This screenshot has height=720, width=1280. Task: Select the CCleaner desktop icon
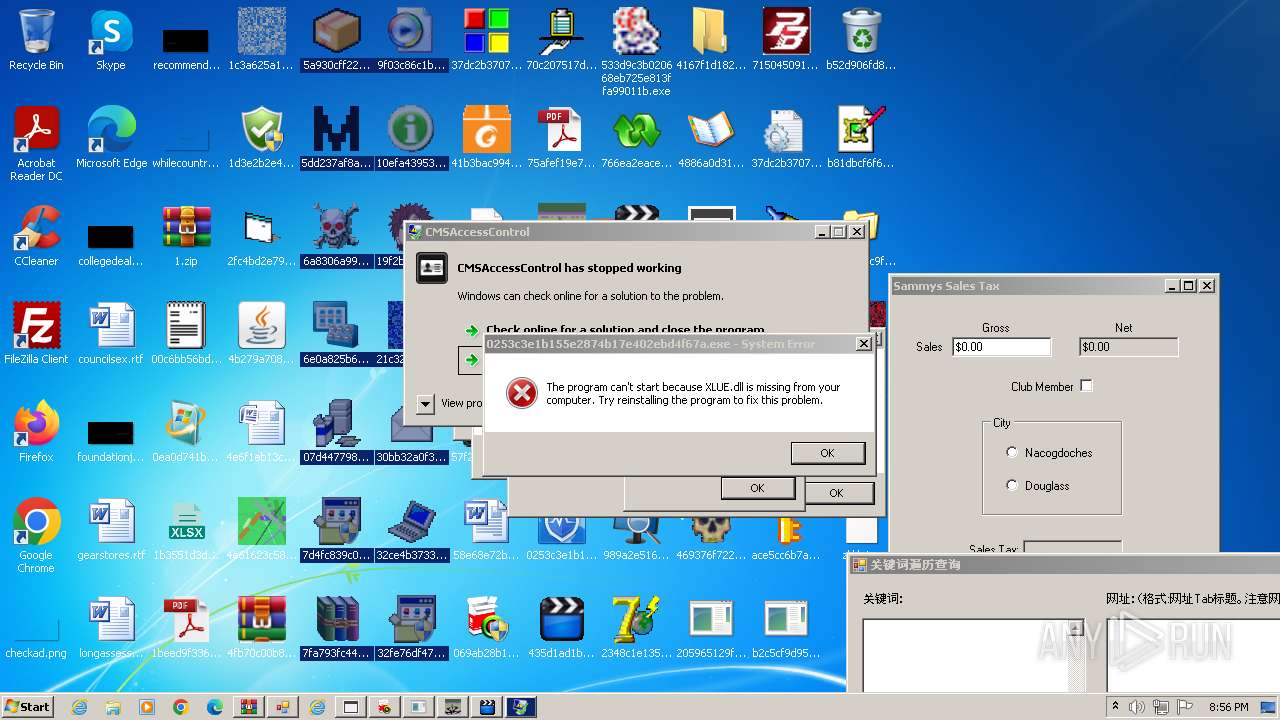click(x=36, y=236)
